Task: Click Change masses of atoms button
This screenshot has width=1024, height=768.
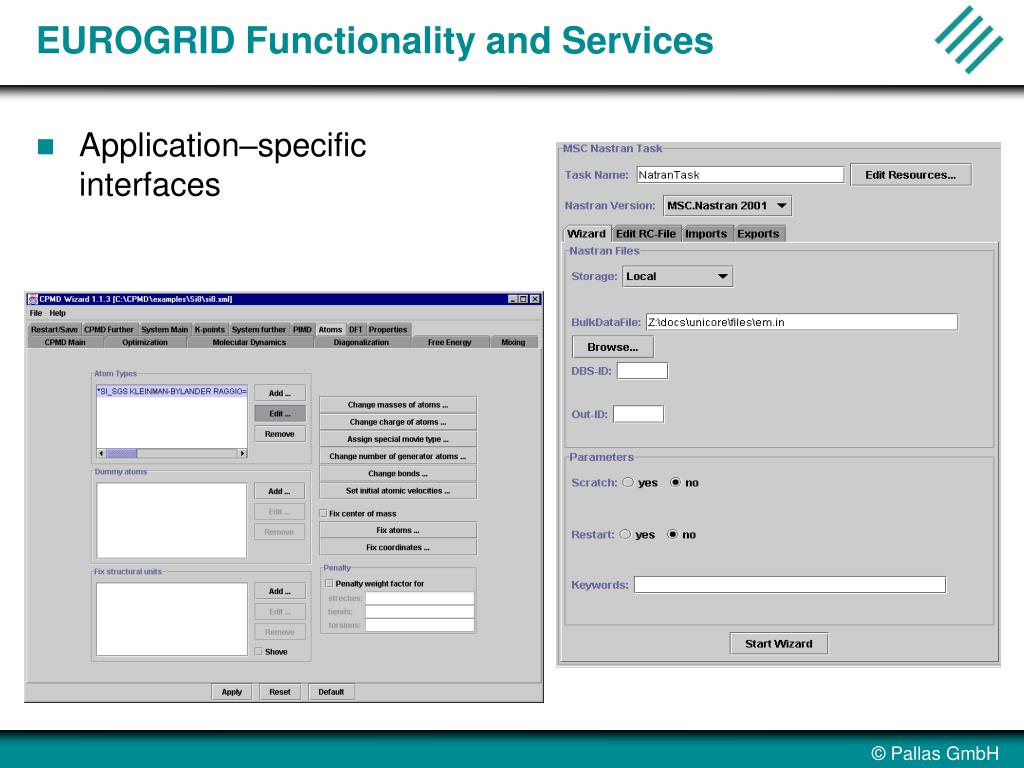Action: (398, 405)
